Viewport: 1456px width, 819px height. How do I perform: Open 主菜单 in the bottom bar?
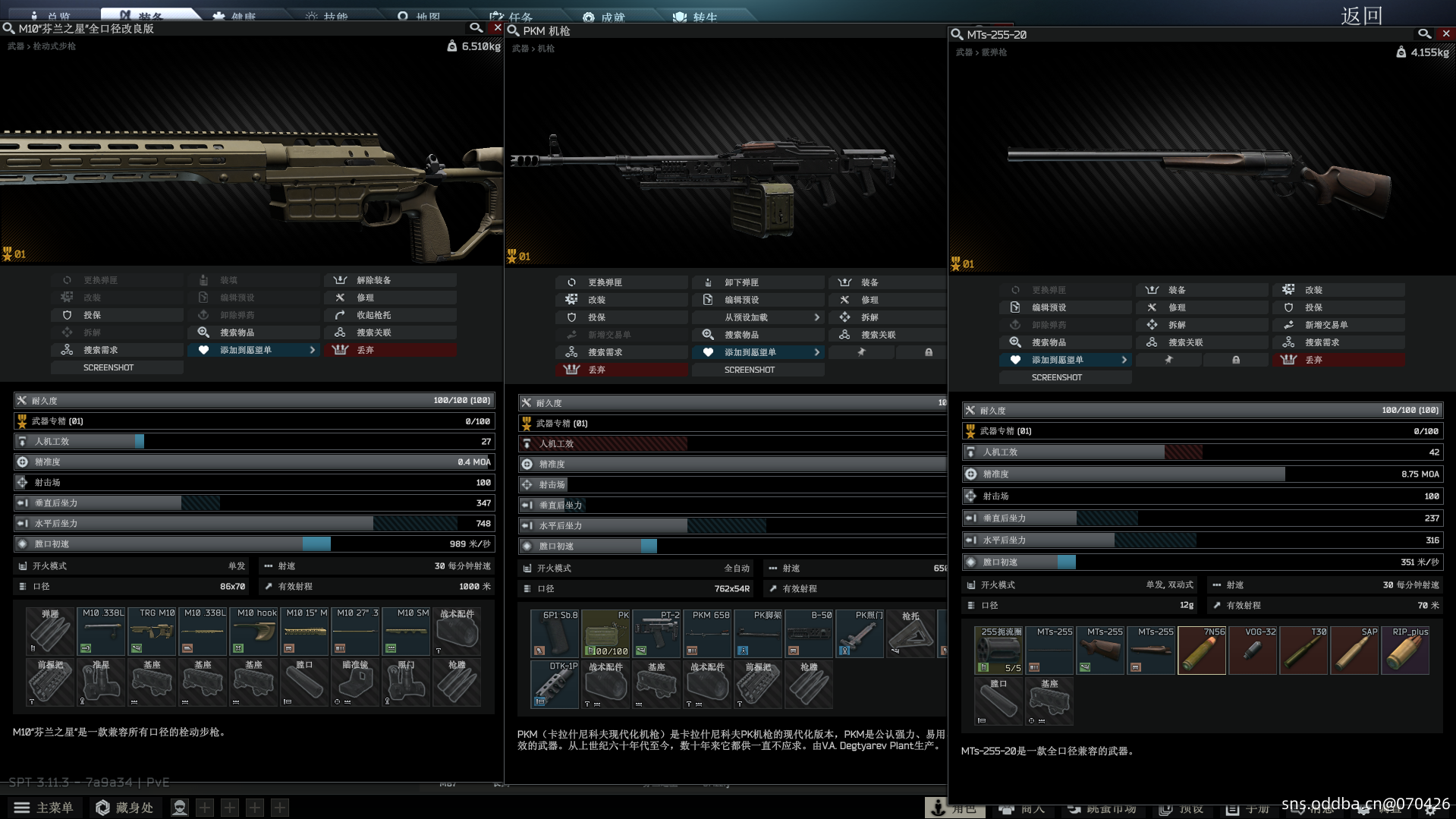point(45,808)
